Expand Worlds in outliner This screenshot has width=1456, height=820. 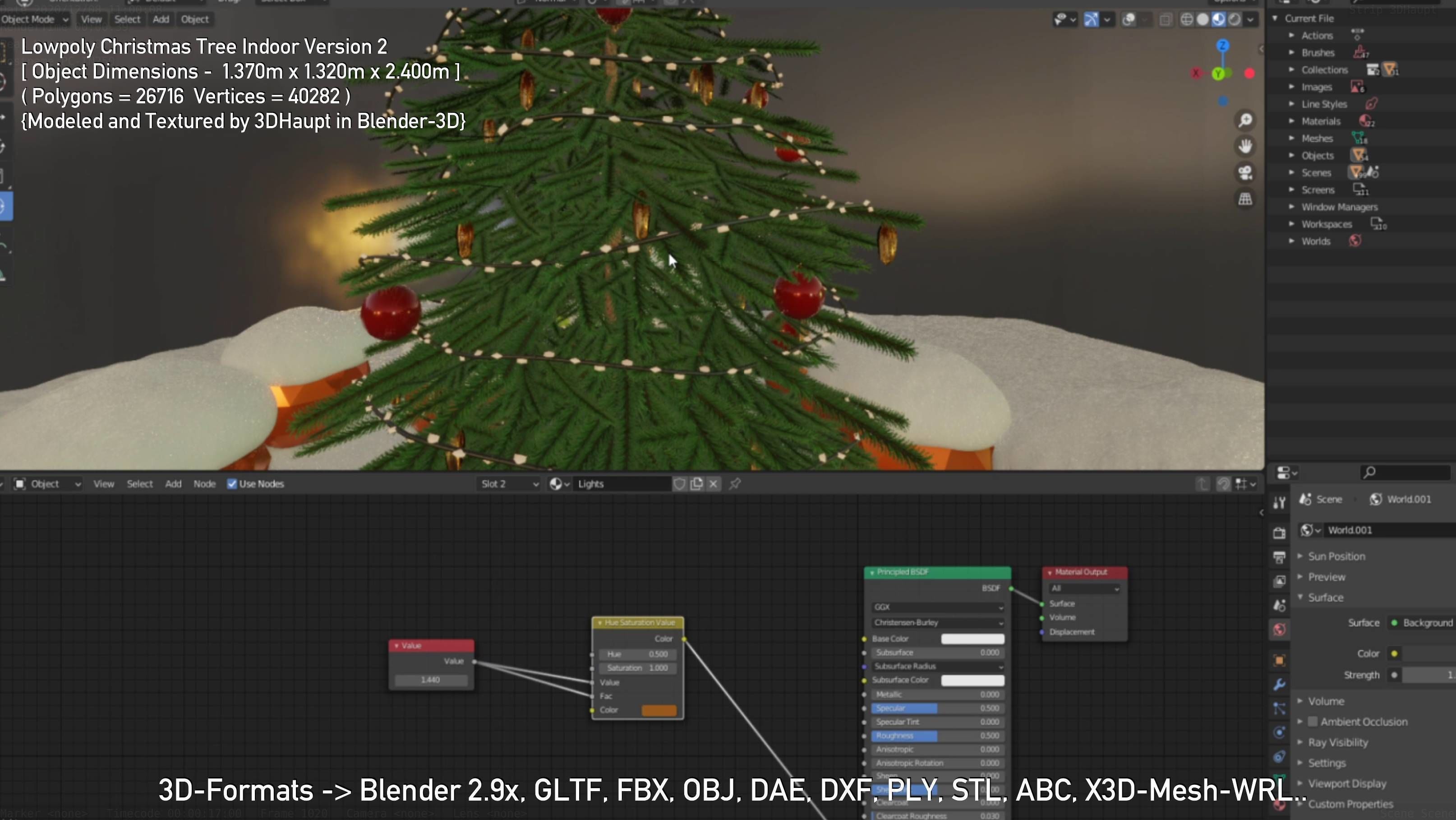tap(1291, 241)
